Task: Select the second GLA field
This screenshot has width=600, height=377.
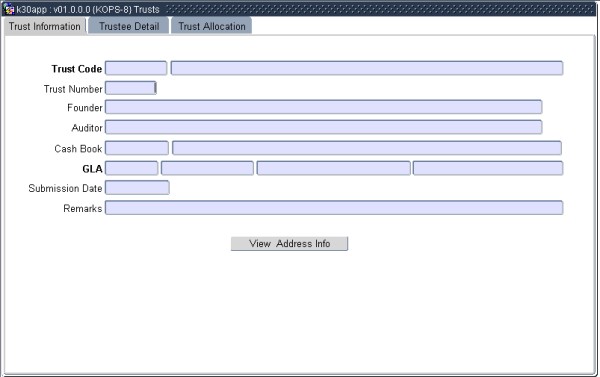Action: [x=207, y=168]
